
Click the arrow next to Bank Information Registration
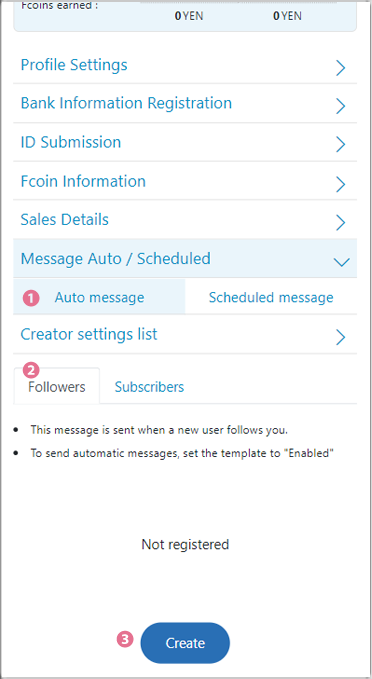[x=341, y=106]
